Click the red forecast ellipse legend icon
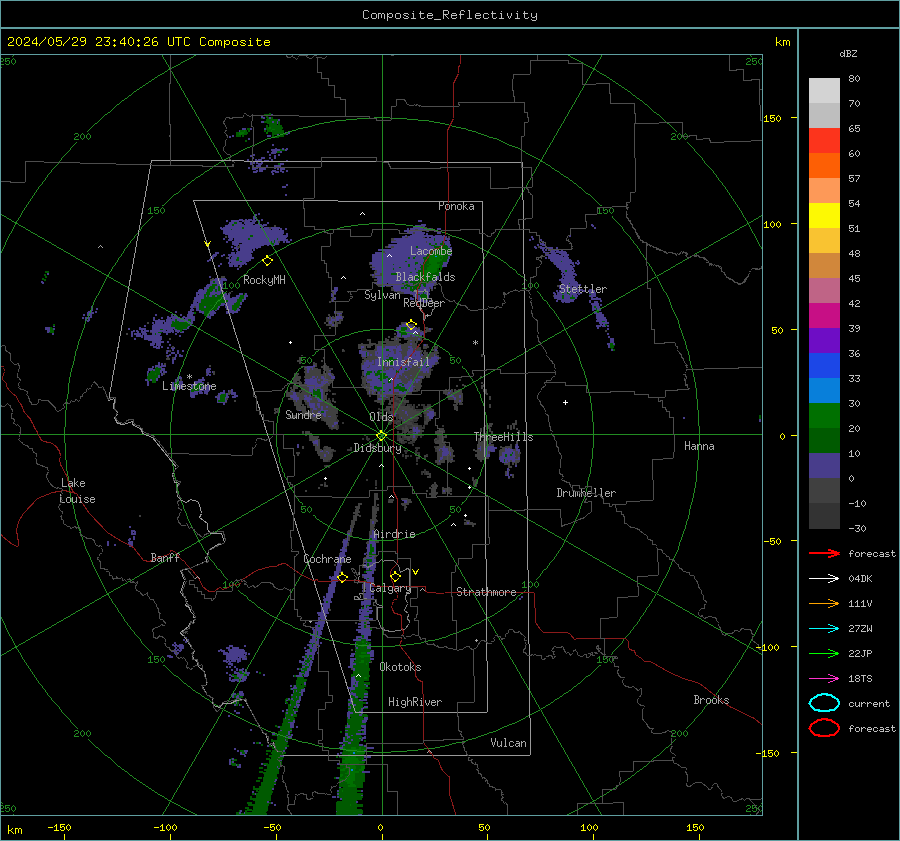 824,728
